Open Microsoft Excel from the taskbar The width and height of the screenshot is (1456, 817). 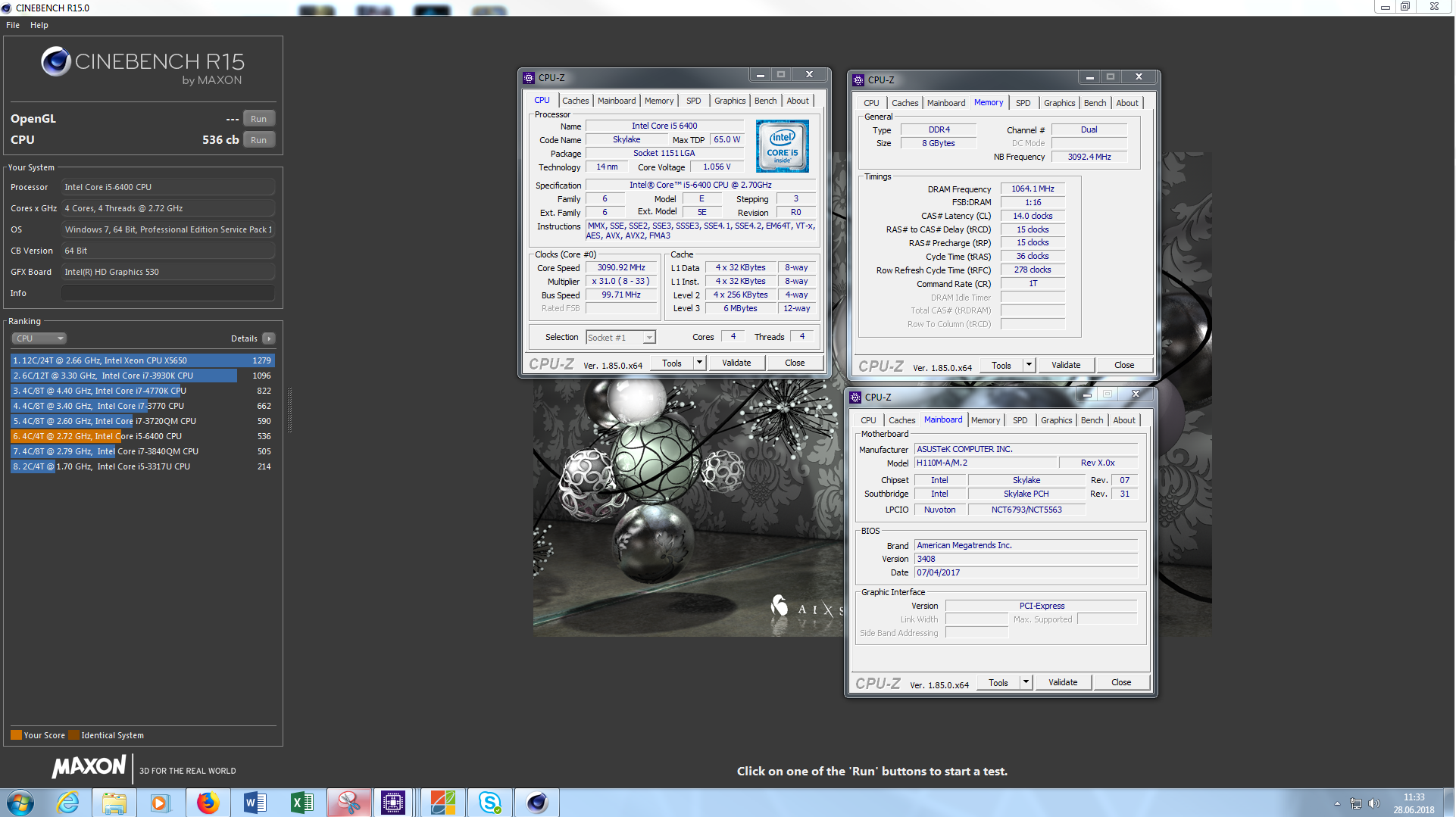(x=302, y=803)
